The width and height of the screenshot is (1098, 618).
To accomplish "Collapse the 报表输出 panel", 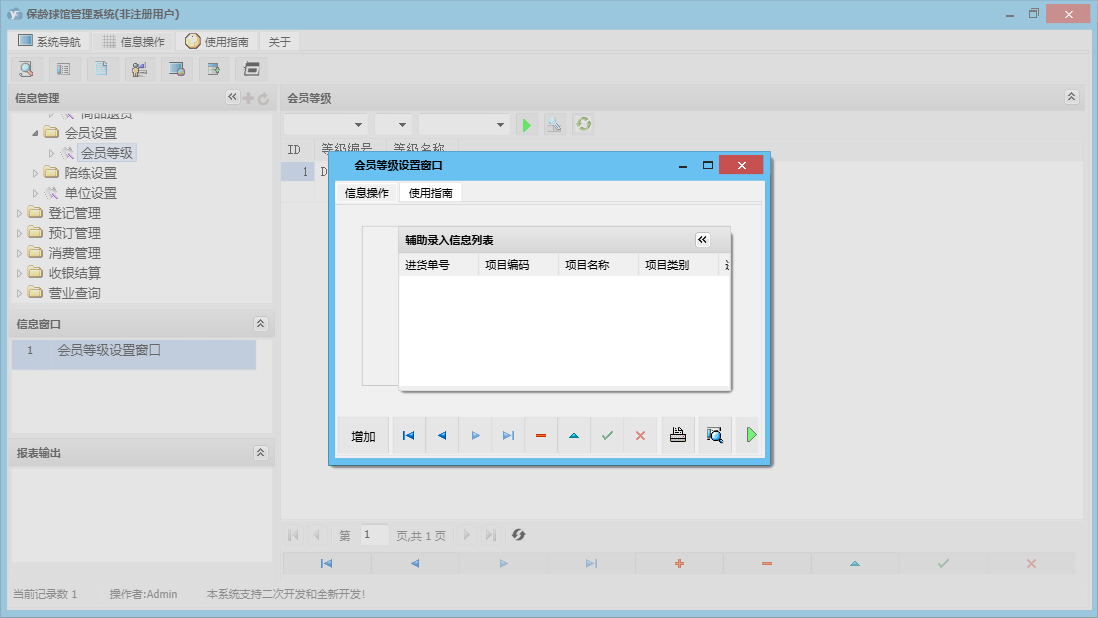I will point(261,453).
